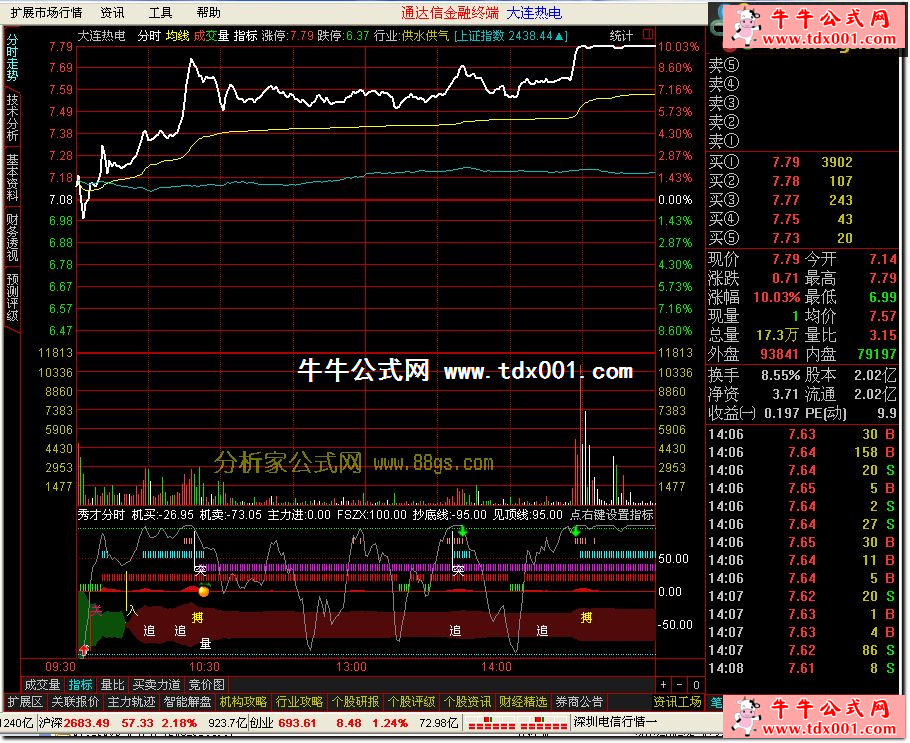
Task: Open the 资讯工场 bottom tab
Action: tap(677, 702)
